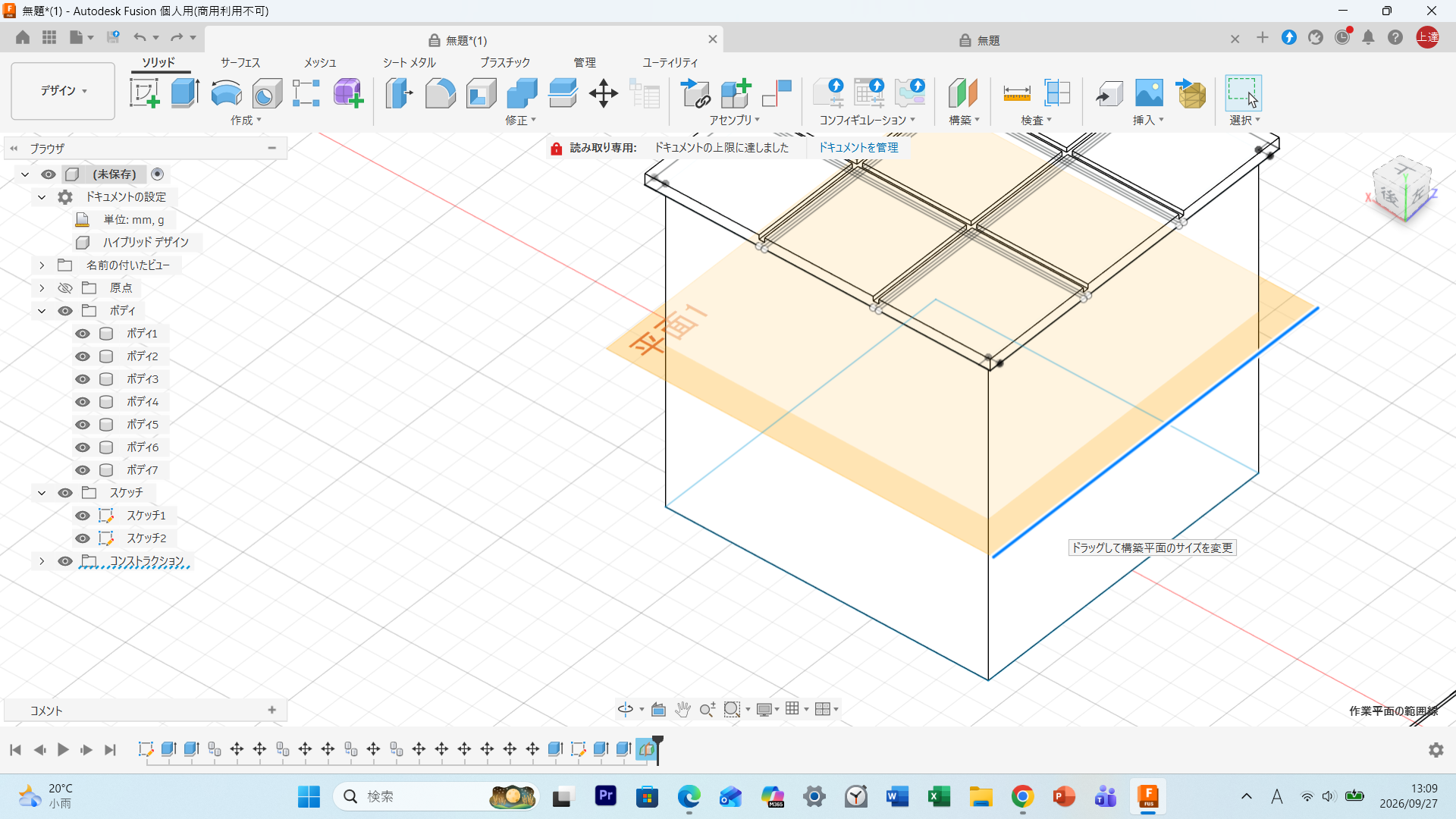This screenshot has width=1456, height=819.
Task: Add a comment with the plus button
Action: [271, 711]
